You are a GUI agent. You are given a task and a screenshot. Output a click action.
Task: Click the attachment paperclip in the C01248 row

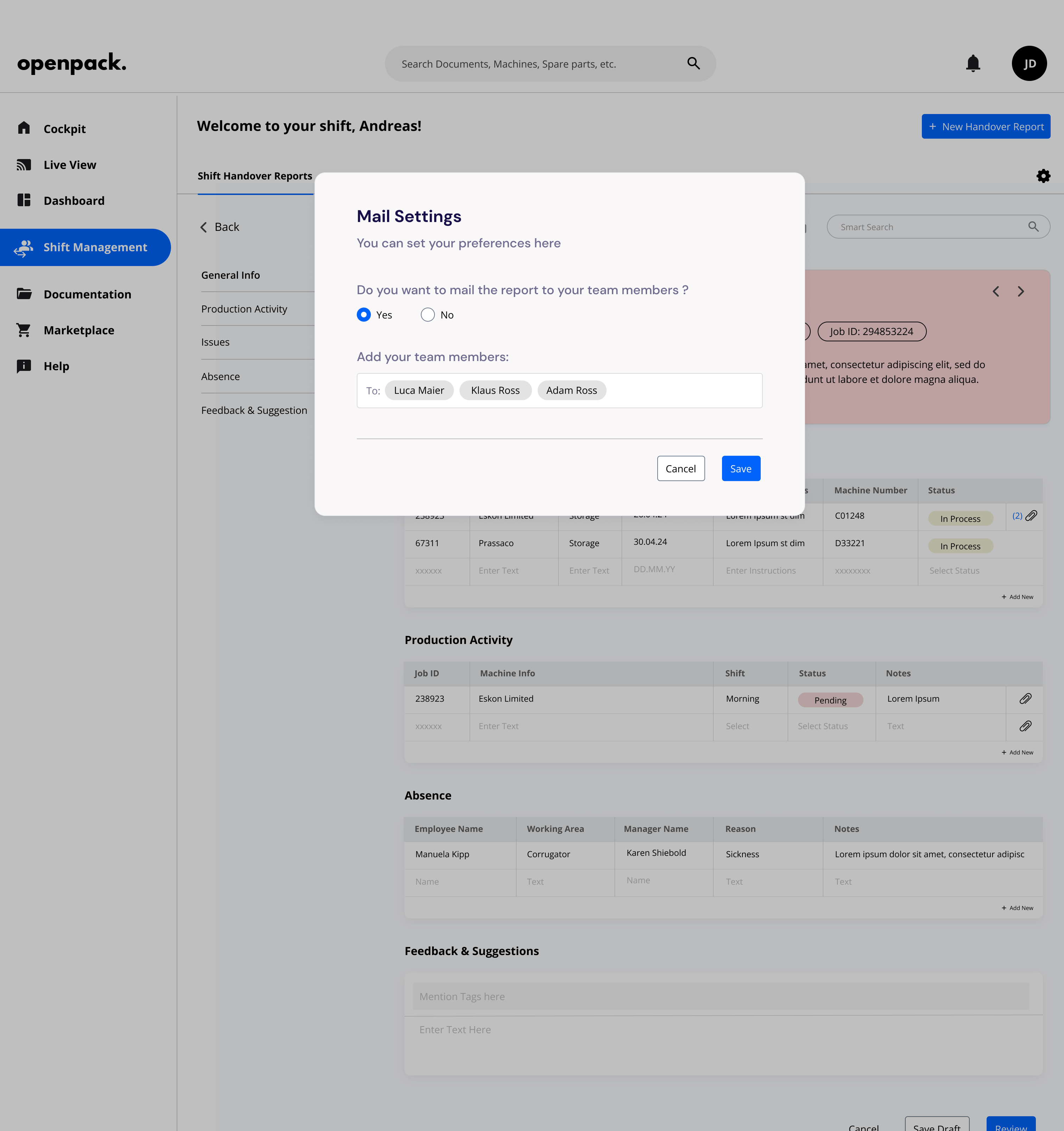pyautogui.click(x=1031, y=516)
